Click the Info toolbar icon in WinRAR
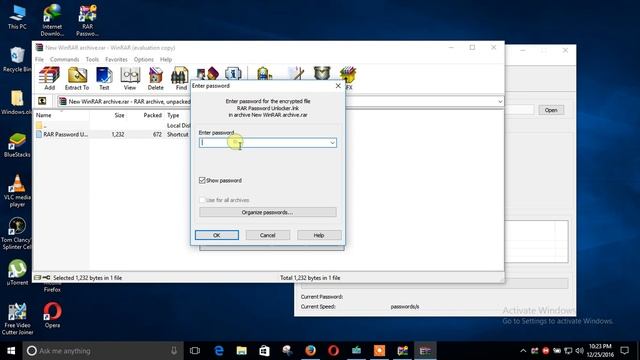The height and width of the screenshot is (360, 640). [x=233, y=73]
